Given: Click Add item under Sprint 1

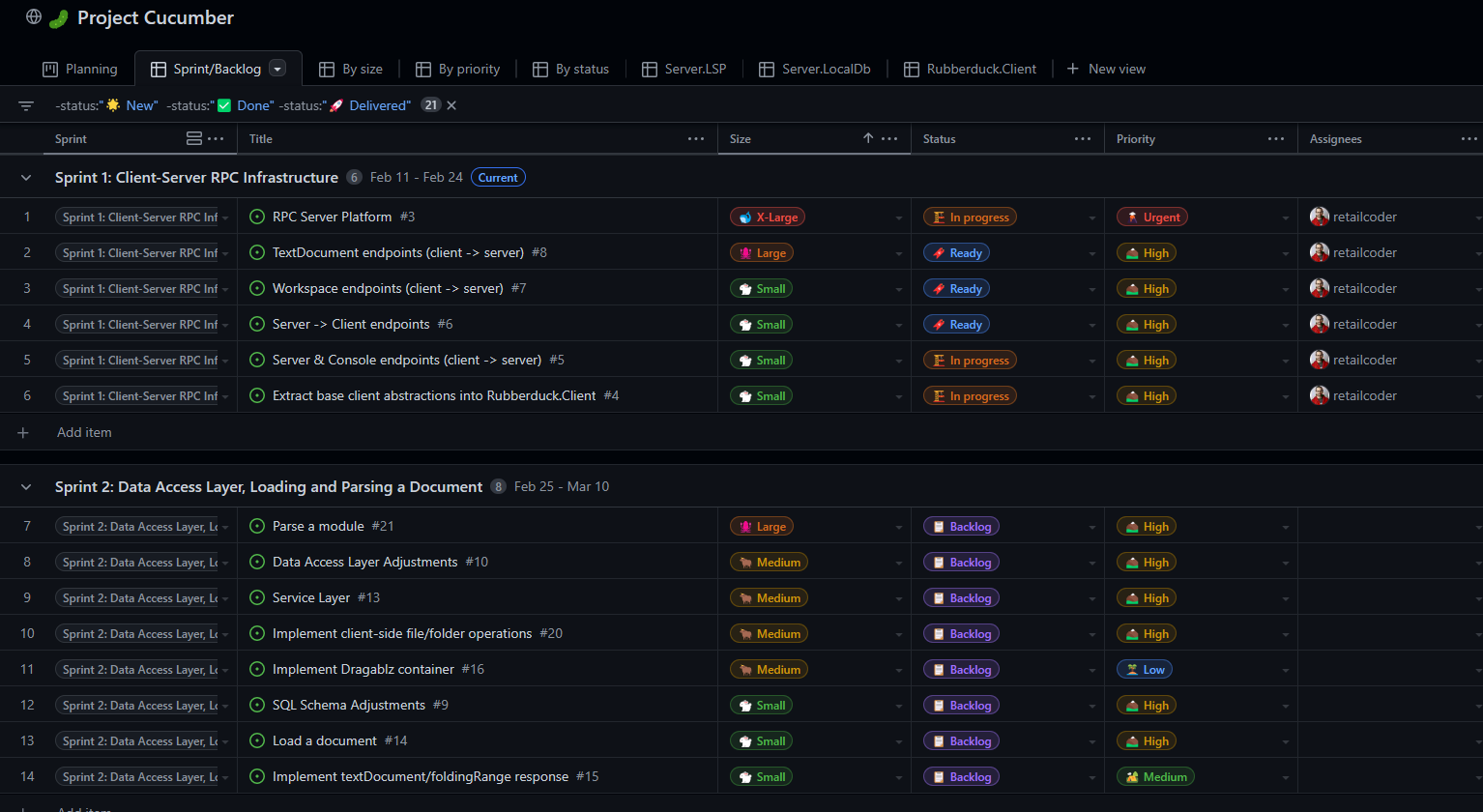Looking at the screenshot, I should [84, 432].
